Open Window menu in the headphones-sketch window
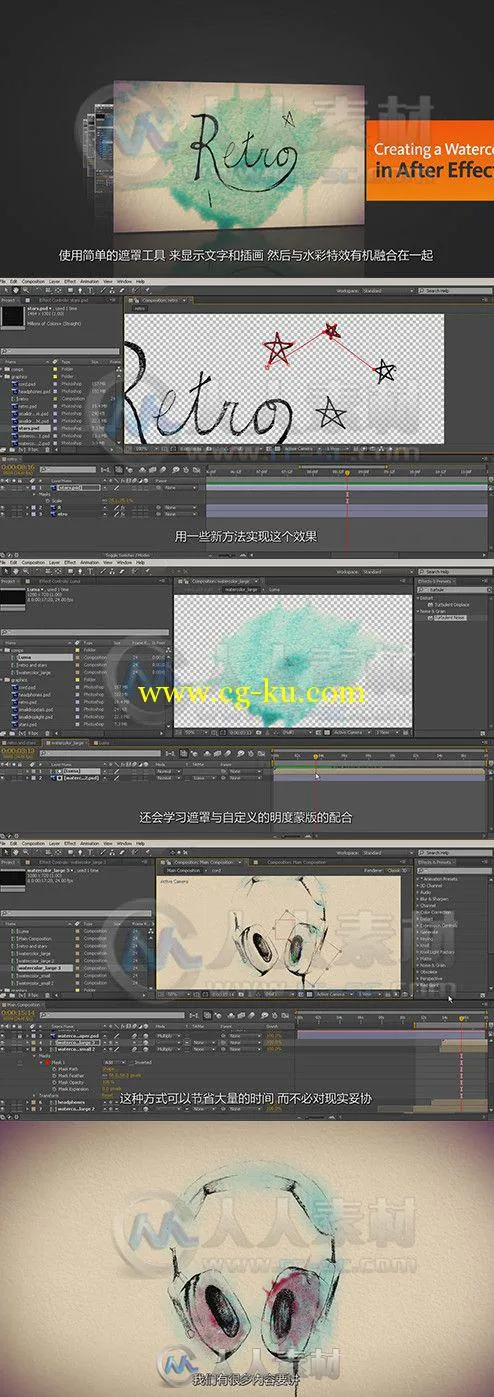 pos(124,843)
